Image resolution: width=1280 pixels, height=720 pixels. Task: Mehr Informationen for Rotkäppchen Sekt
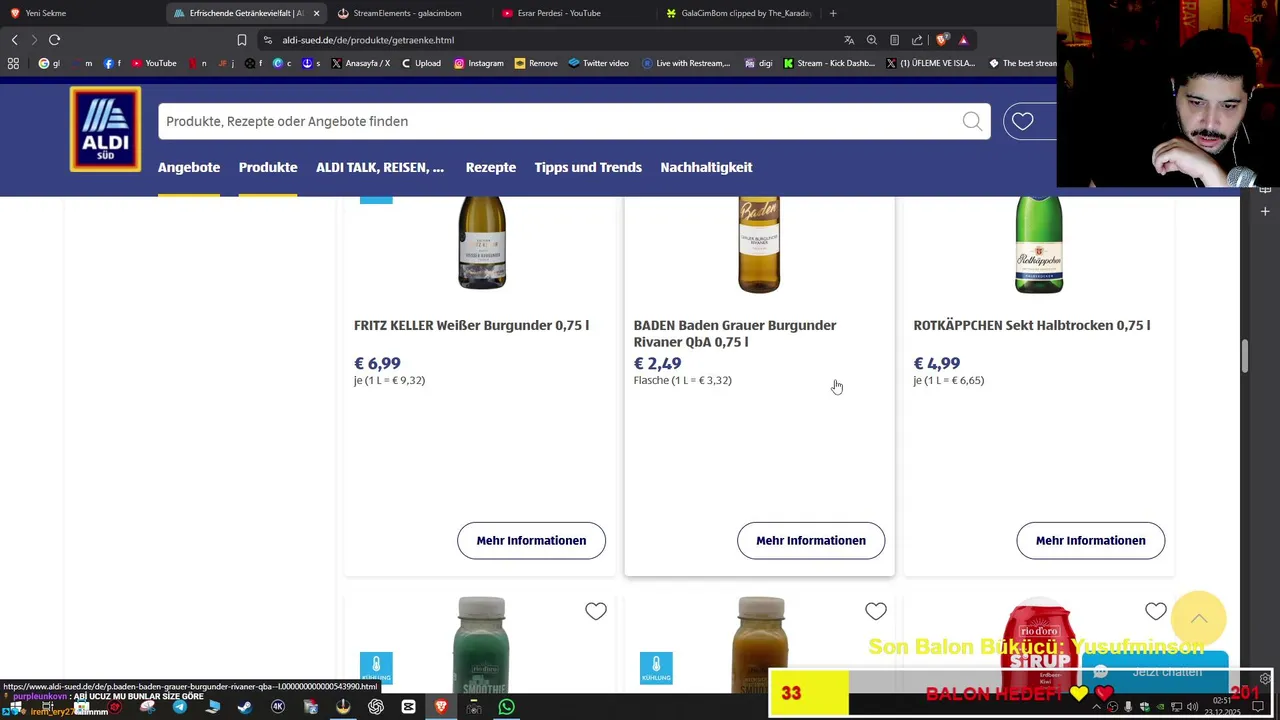pos(1091,540)
